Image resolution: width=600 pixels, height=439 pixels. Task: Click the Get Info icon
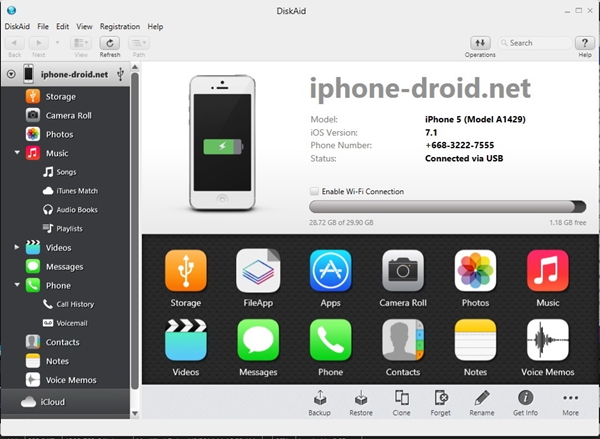(x=525, y=398)
